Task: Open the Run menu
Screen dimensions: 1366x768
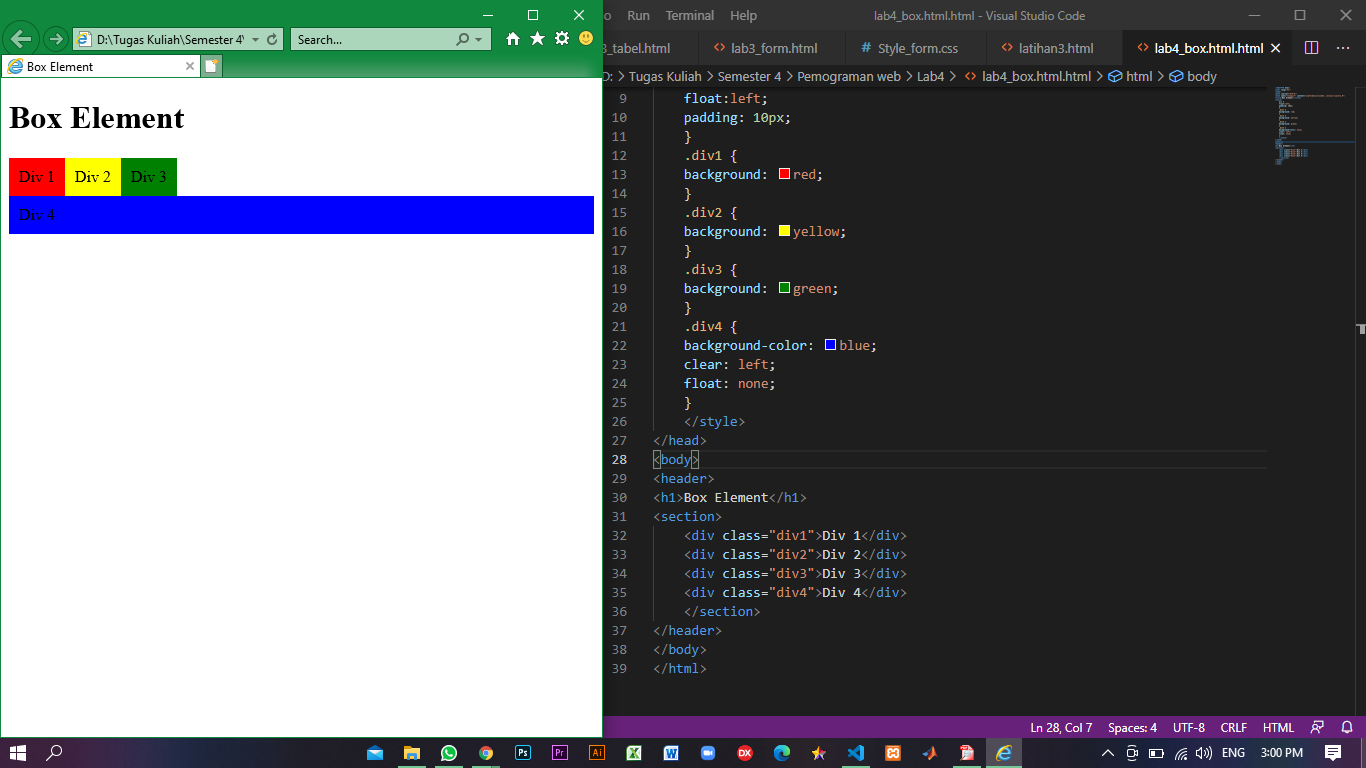Action: click(640, 15)
